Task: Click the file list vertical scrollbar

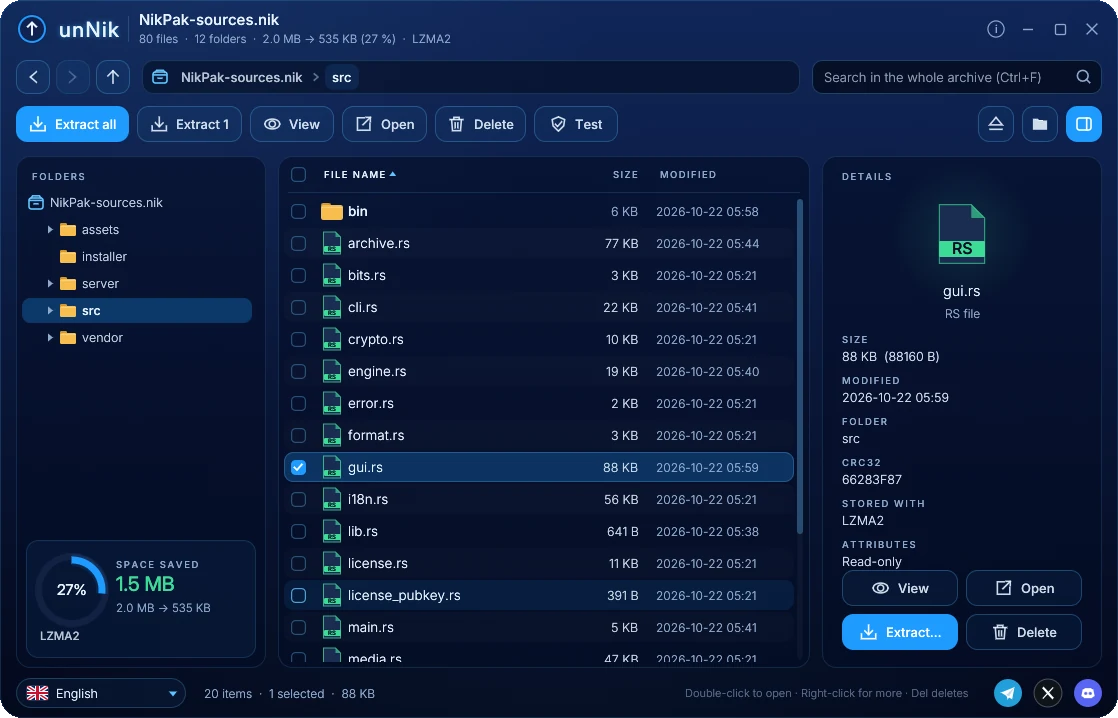Action: (x=799, y=366)
